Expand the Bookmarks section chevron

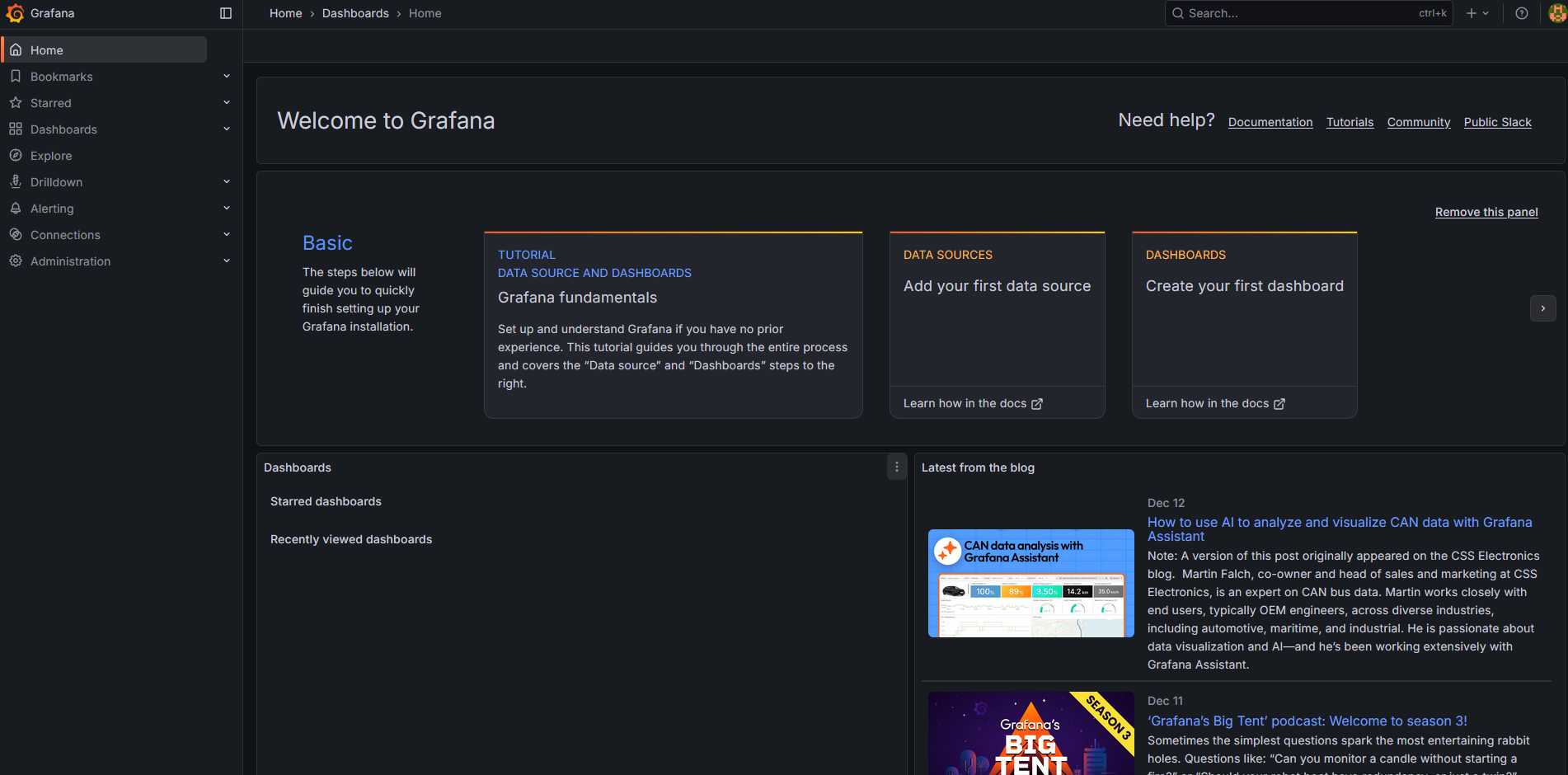click(x=227, y=77)
